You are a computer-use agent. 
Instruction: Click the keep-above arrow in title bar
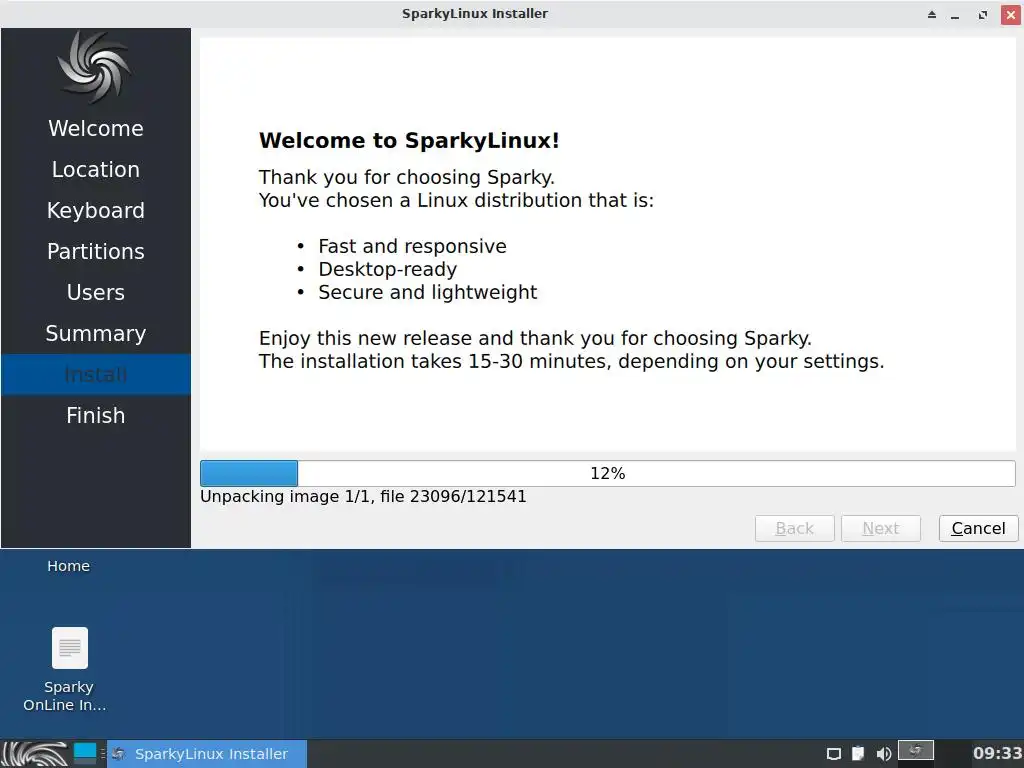coord(932,14)
